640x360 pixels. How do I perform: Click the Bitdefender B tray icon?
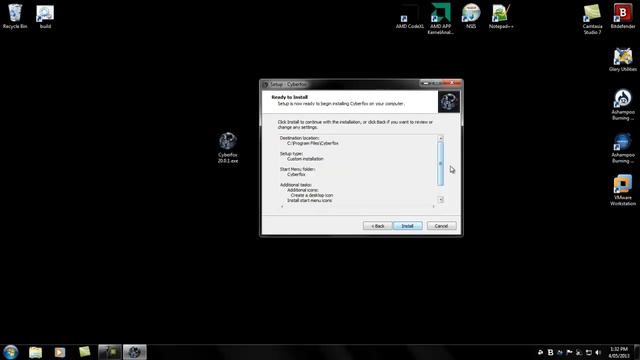(550, 352)
